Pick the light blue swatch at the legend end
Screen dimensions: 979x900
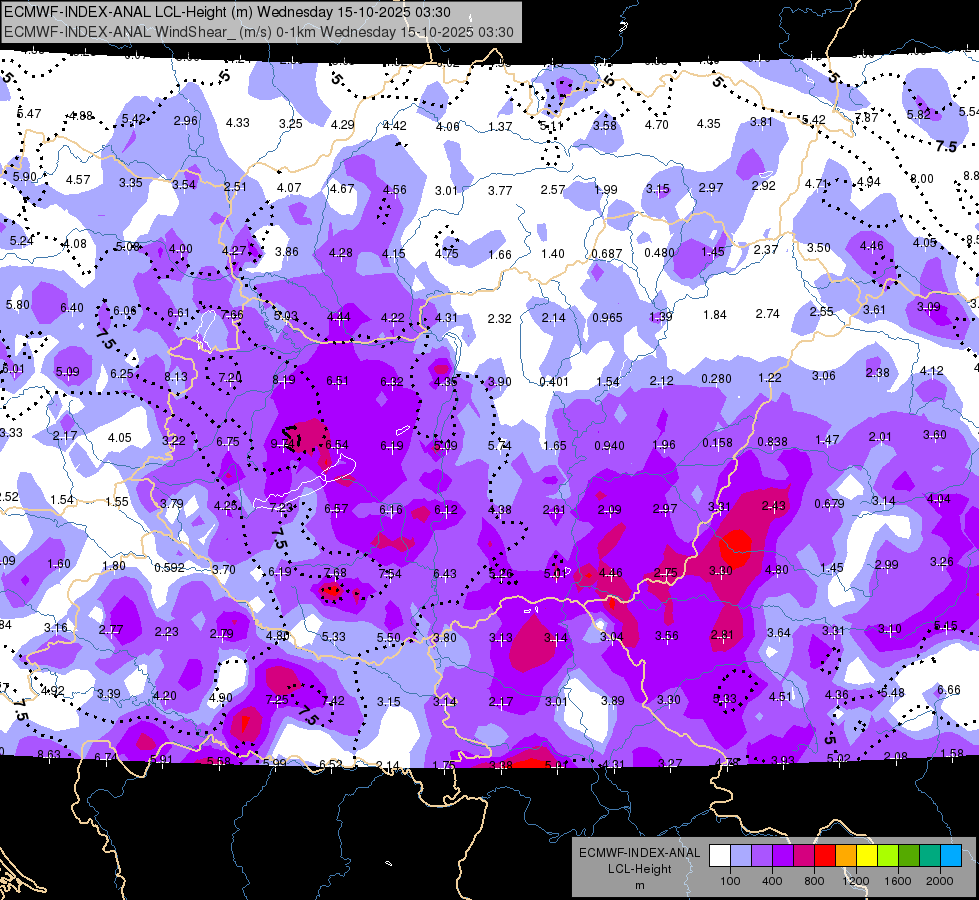[x=951, y=856]
